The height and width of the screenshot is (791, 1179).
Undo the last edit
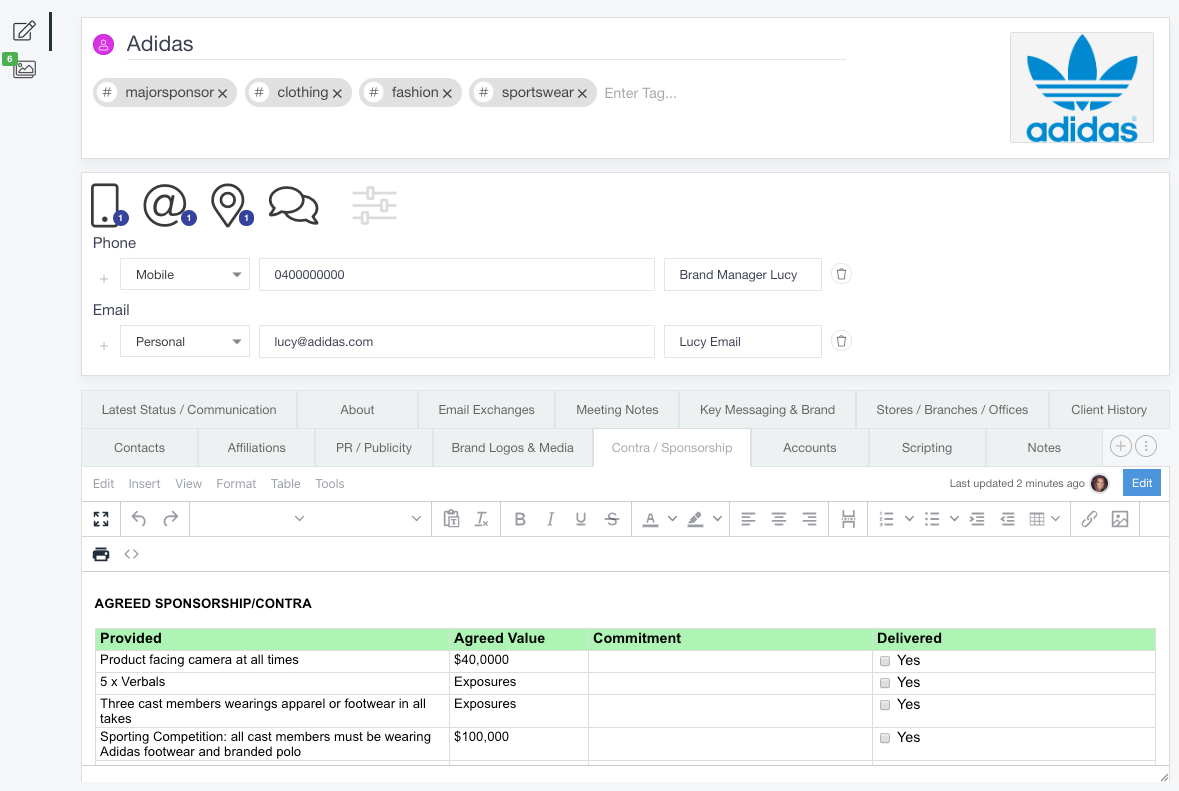[x=138, y=518]
